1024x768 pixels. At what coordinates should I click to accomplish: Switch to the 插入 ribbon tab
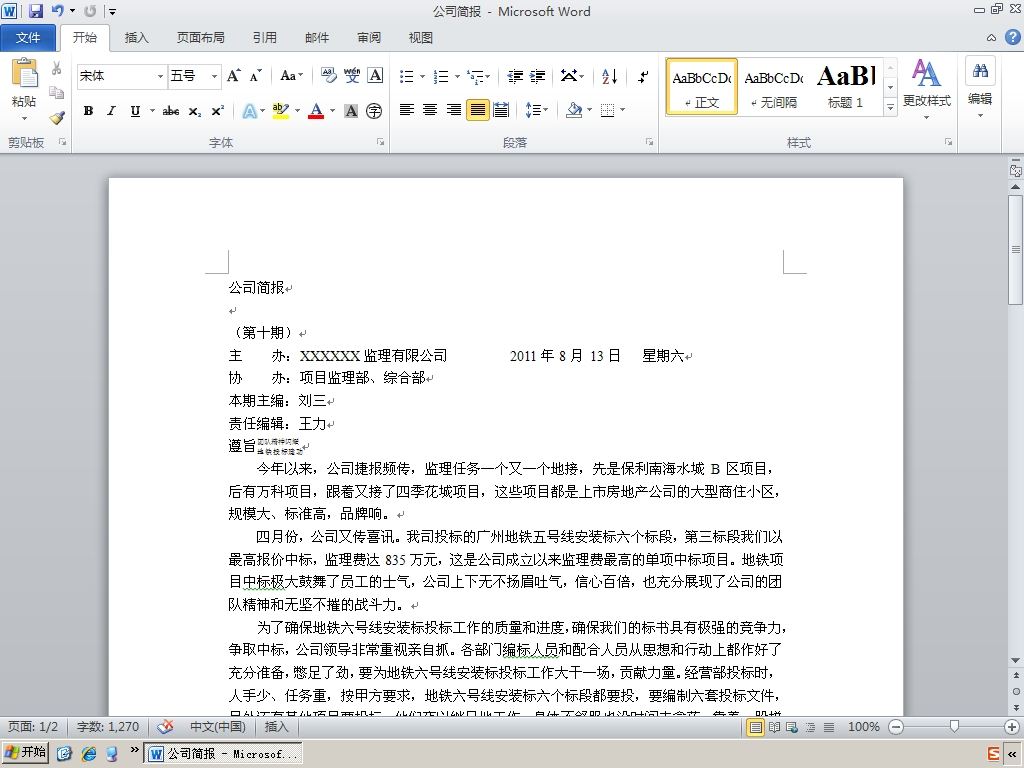coord(136,38)
